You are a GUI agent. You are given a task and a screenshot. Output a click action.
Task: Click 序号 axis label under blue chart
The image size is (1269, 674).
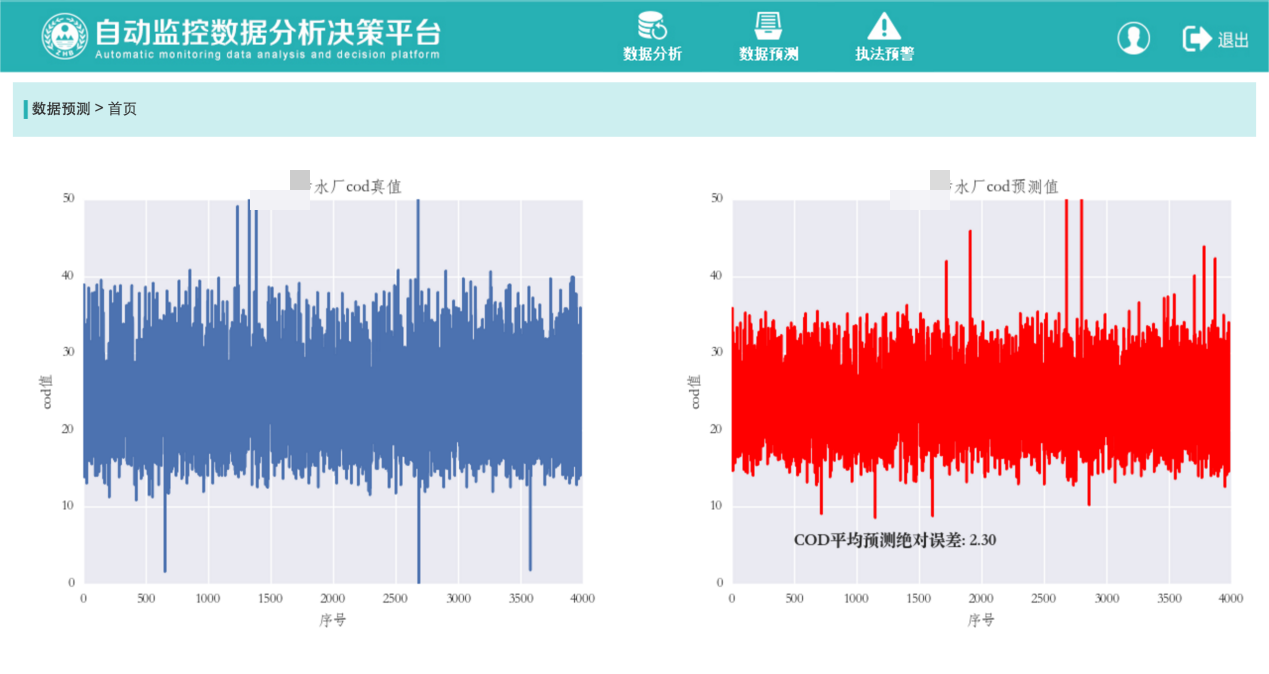[x=333, y=620]
